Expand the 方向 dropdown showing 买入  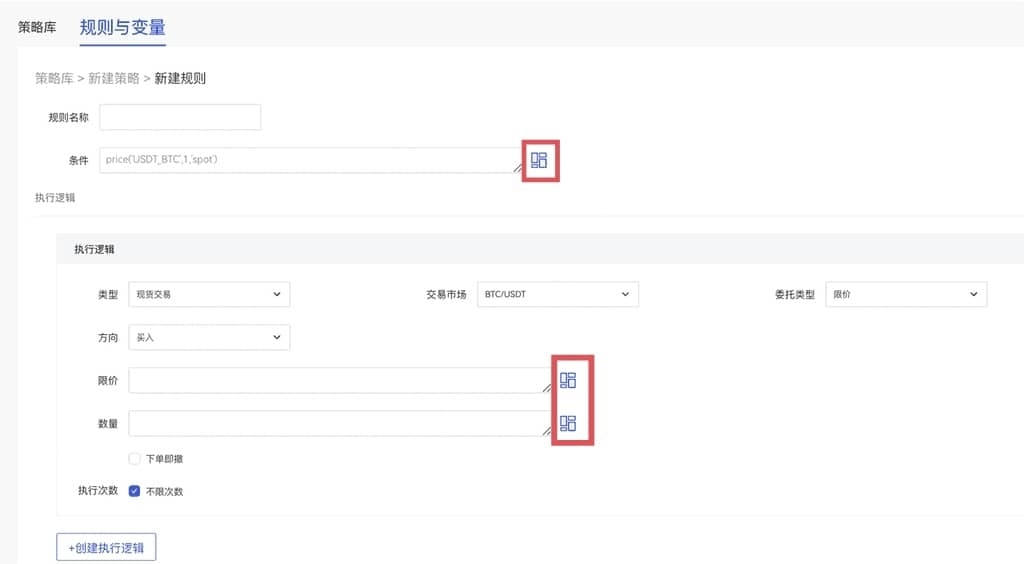click(209, 338)
